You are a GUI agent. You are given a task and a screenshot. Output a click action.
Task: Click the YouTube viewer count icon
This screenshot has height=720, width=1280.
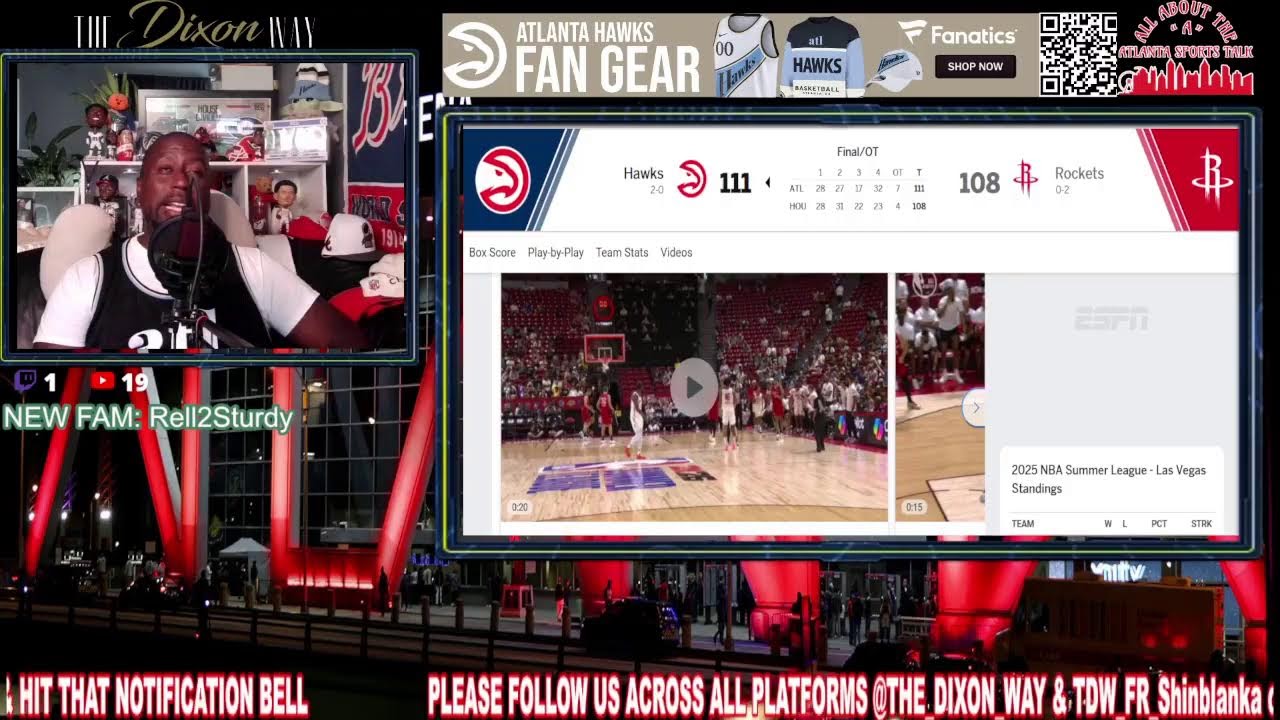[103, 381]
